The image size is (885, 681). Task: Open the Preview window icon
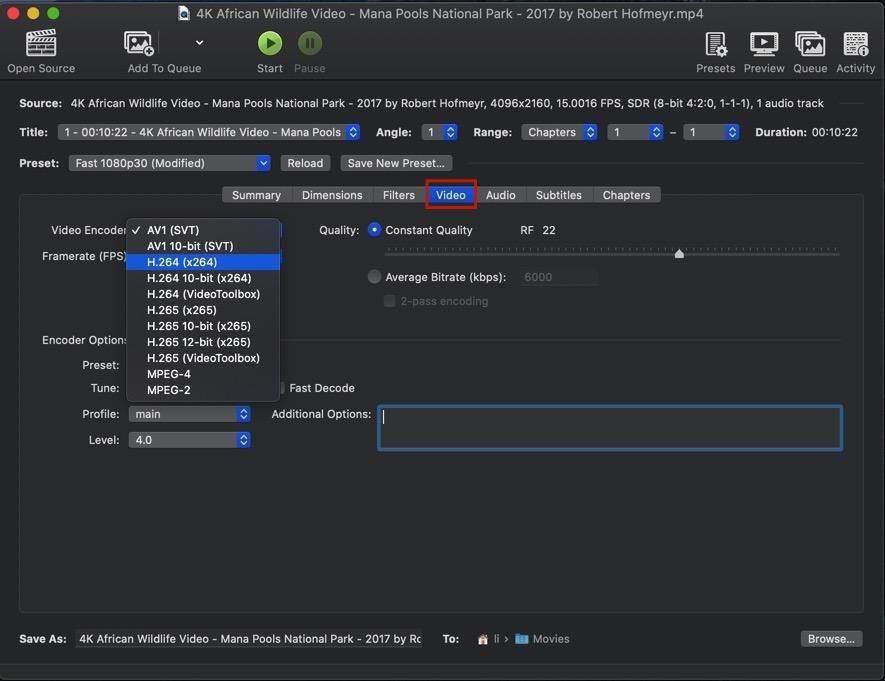pos(764,44)
